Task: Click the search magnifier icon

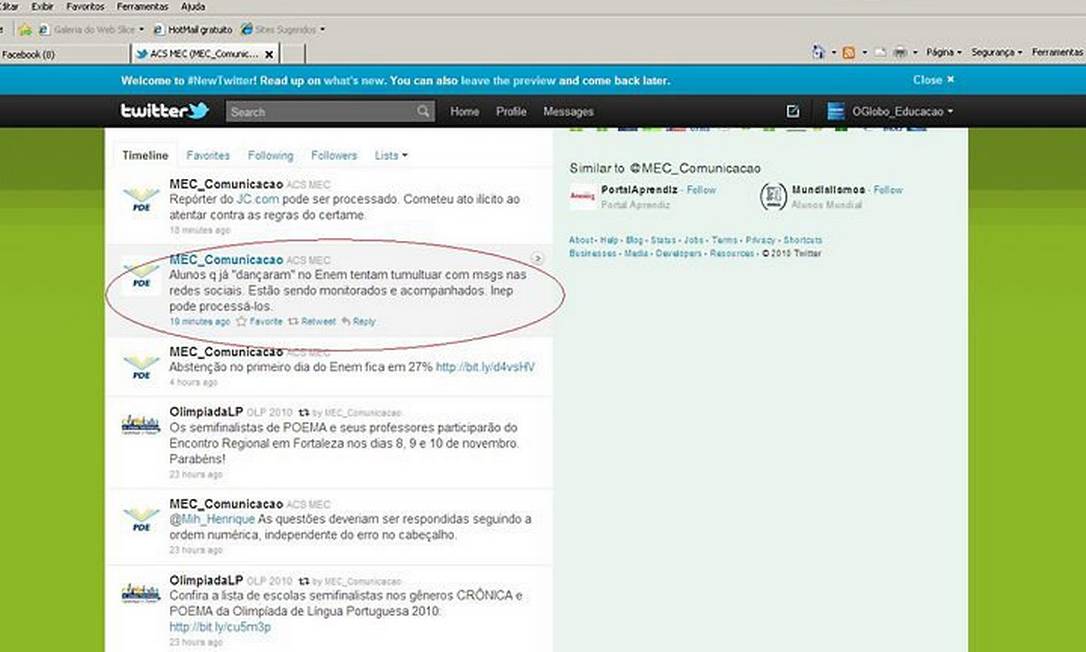Action: click(x=424, y=112)
